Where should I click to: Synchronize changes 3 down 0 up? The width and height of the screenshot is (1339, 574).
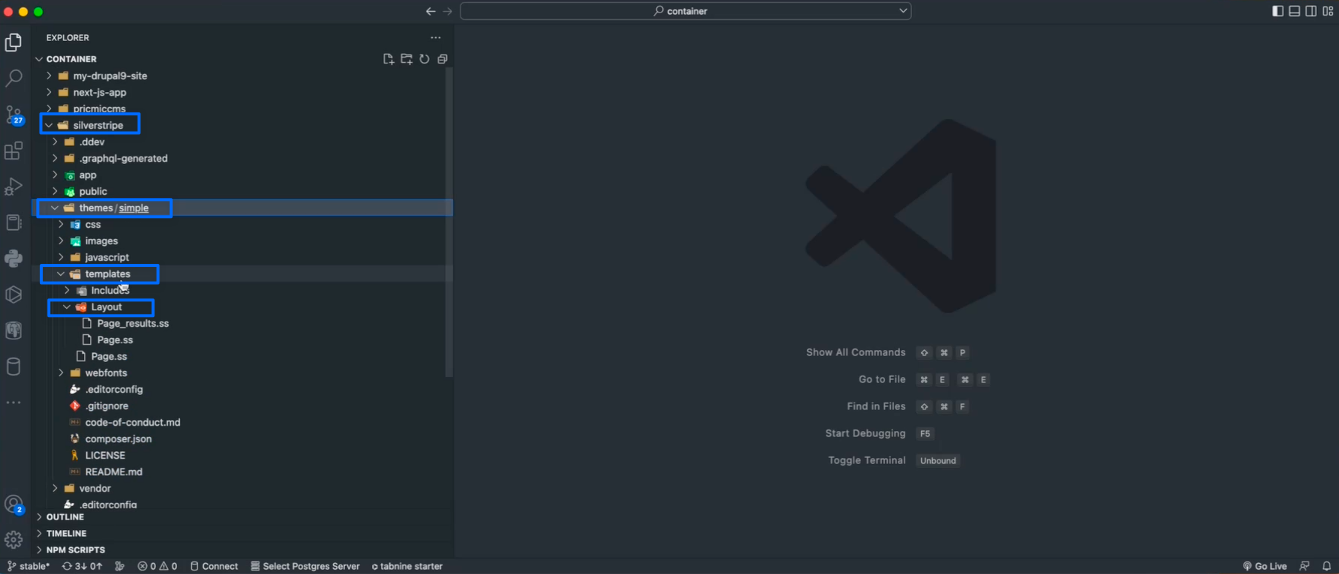click(x=82, y=566)
